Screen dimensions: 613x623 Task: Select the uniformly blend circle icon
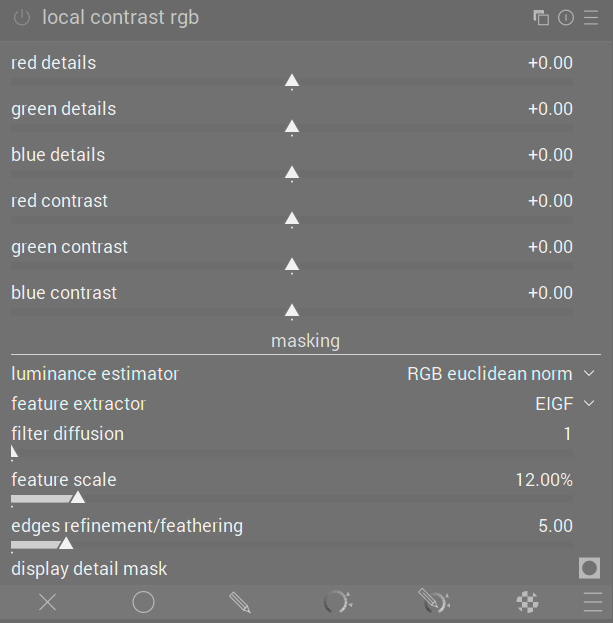pos(143,602)
